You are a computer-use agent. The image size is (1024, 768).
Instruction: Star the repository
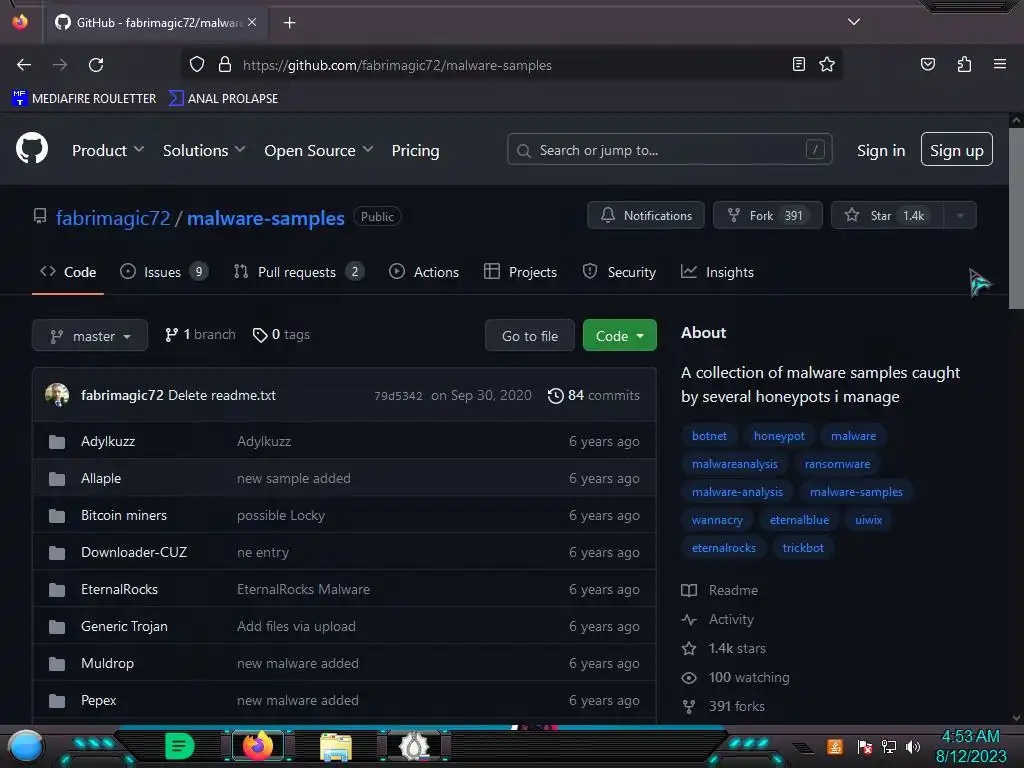[x=887, y=216]
